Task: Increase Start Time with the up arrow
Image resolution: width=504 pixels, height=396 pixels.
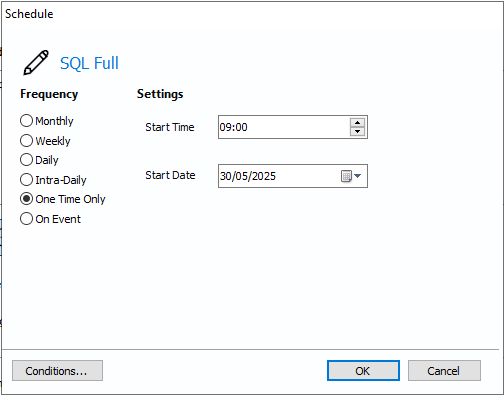Action: [x=357, y=122]
